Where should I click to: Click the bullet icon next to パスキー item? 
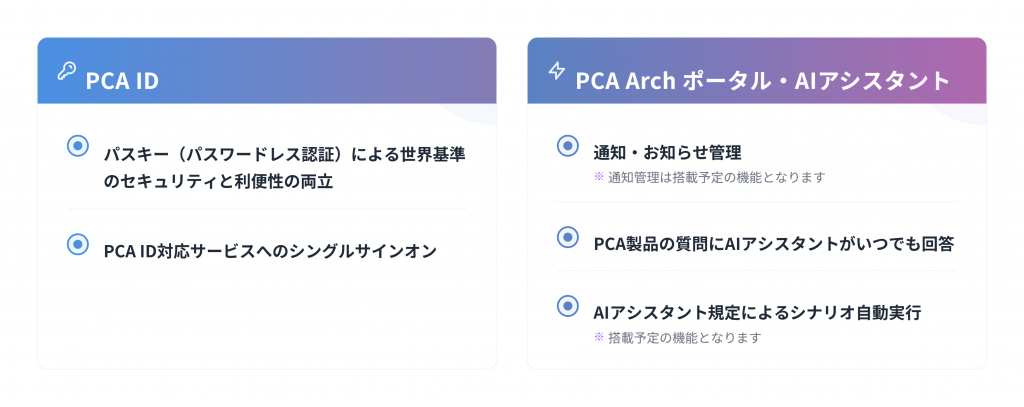77,146
